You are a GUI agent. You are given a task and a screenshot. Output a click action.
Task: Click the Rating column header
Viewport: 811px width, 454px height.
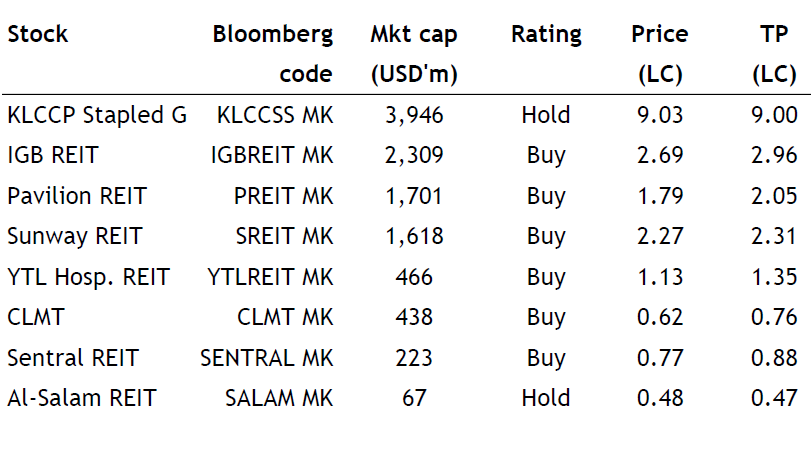pyautogui.click(x=546, y=34)
